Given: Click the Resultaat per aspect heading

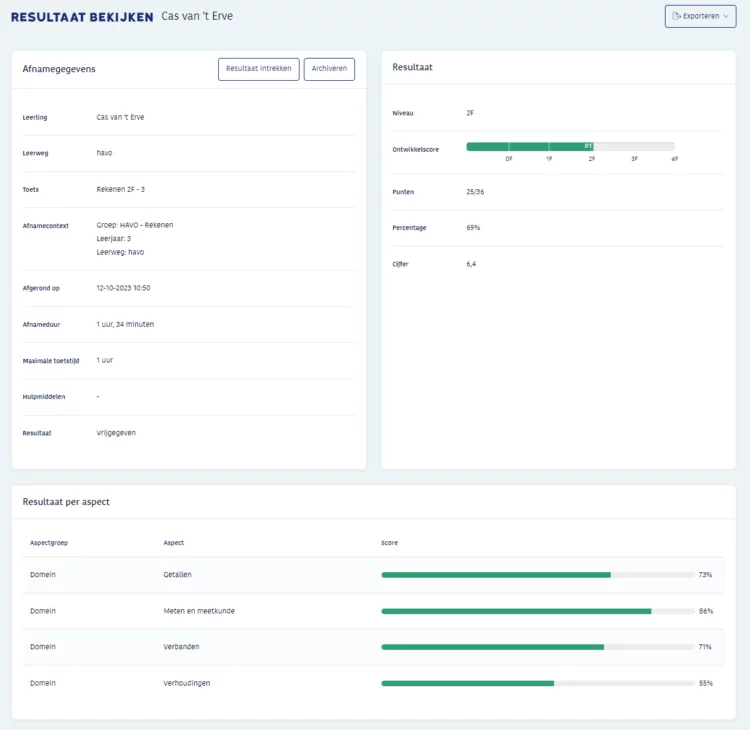Looking at the screenshot, I should (x=66, y=502).
